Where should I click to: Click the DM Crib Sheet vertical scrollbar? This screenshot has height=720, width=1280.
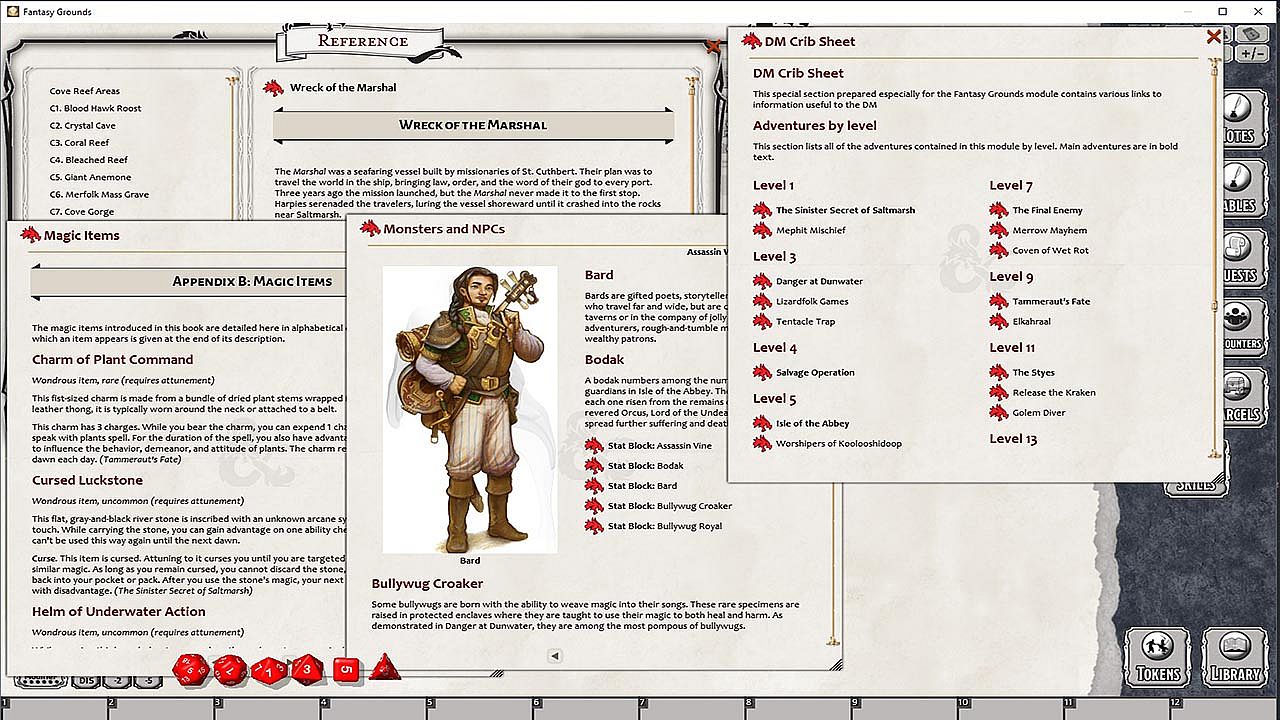[x=1216, y=258]
